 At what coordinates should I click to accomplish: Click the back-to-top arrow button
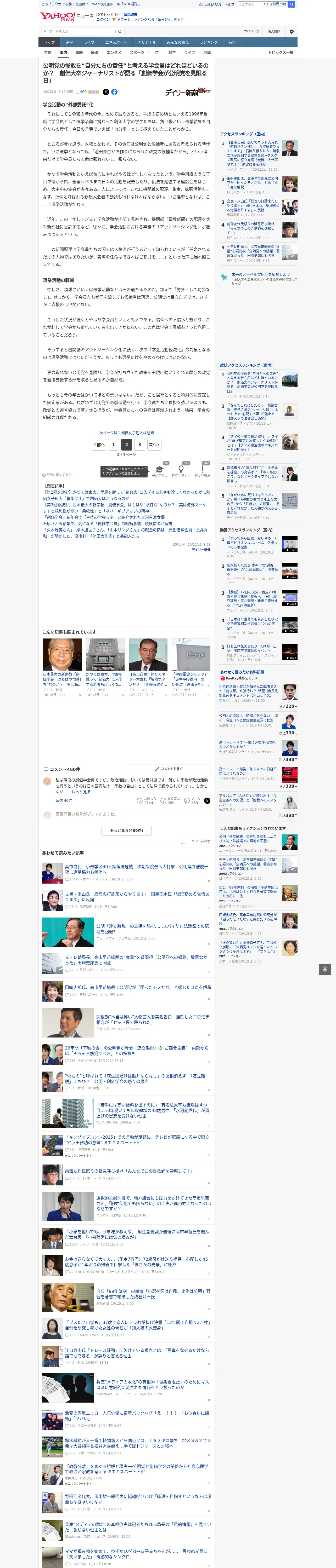[324, 970]
